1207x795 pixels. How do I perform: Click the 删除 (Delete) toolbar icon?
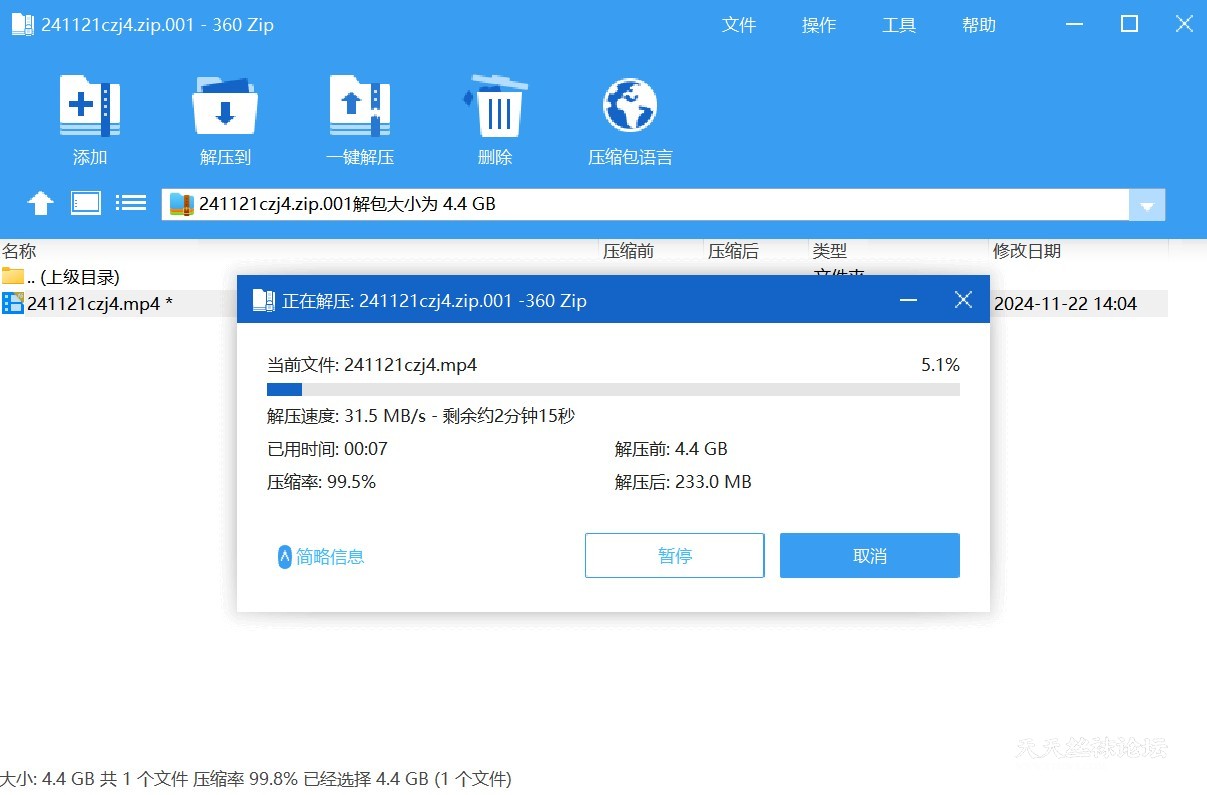(495, 117)
